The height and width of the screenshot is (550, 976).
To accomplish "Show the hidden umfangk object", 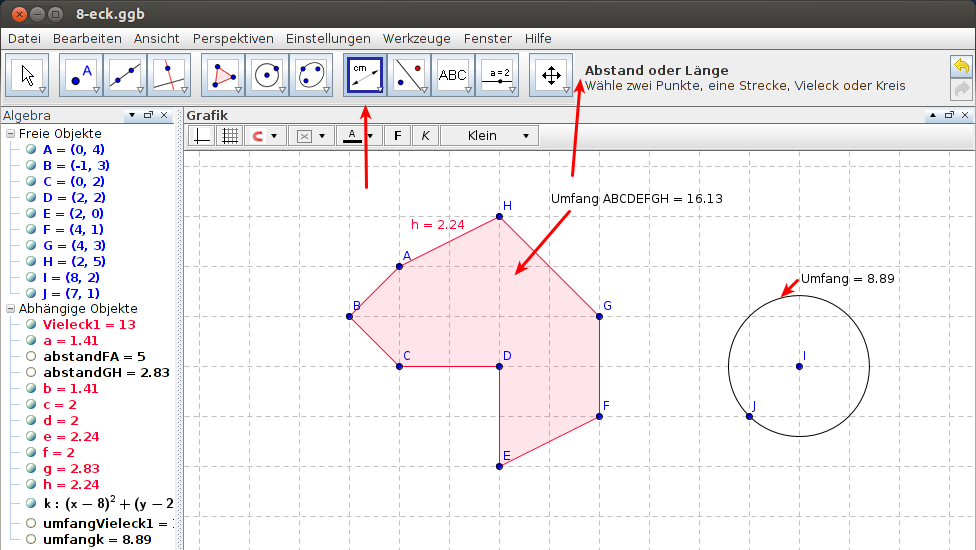I will pyautogui.click(x=31, y=540).
